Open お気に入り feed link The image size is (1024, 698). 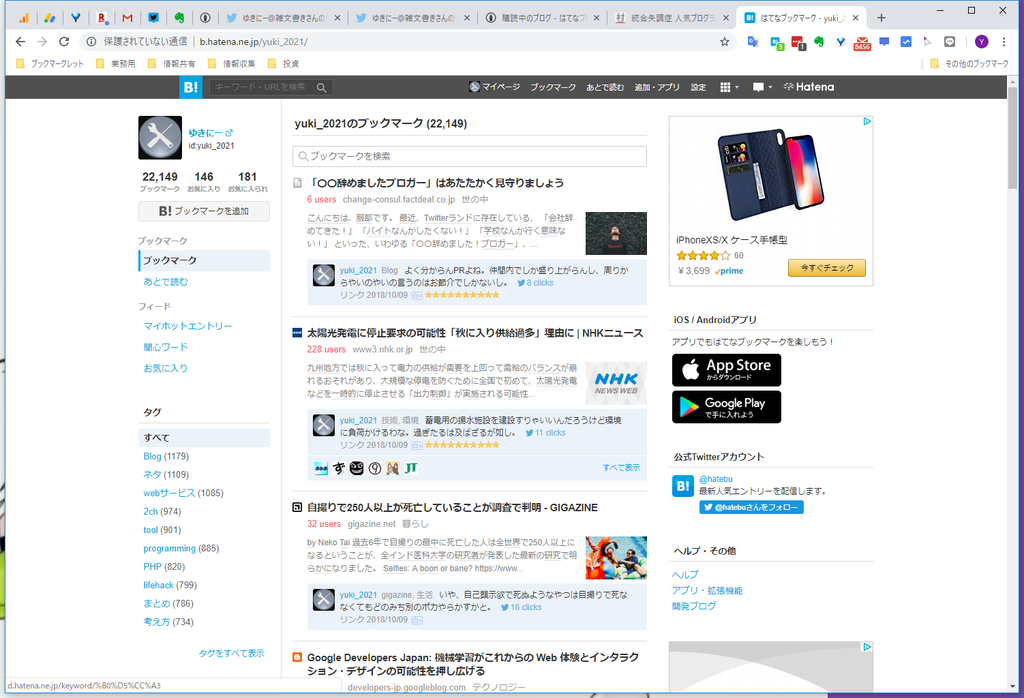coord(165,368)
